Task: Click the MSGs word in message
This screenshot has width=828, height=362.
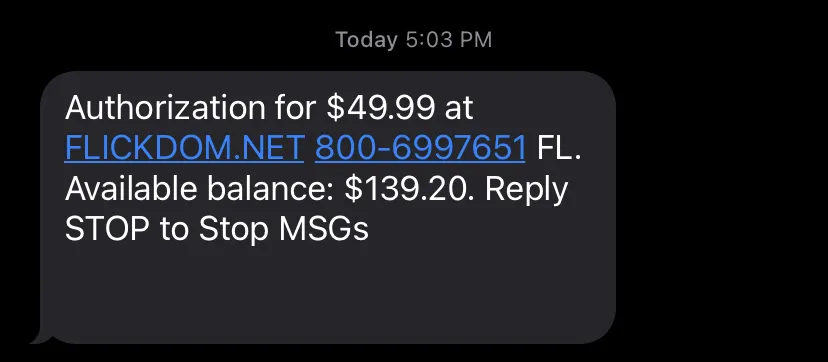Action: coord(324,230)
